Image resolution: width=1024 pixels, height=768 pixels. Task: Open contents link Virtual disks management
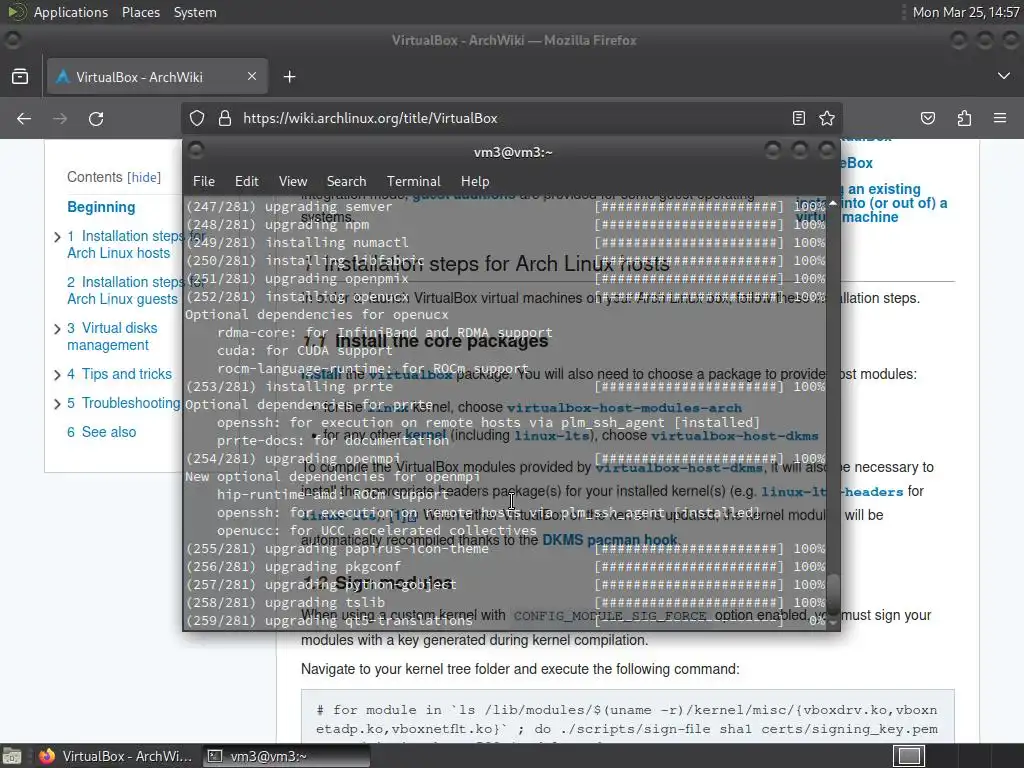click(112, 336)
